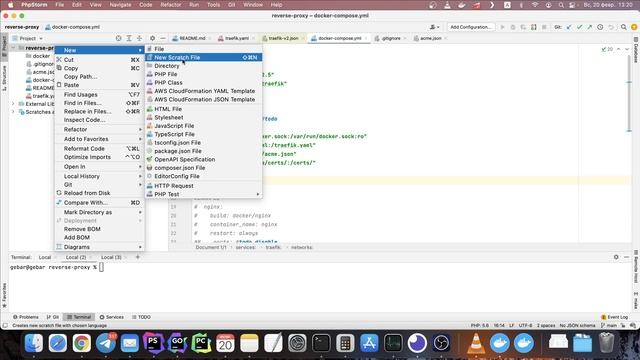This screenshot has height=360, width=640.
Task: Switch to the README.md editor tab
Action: 192,38
